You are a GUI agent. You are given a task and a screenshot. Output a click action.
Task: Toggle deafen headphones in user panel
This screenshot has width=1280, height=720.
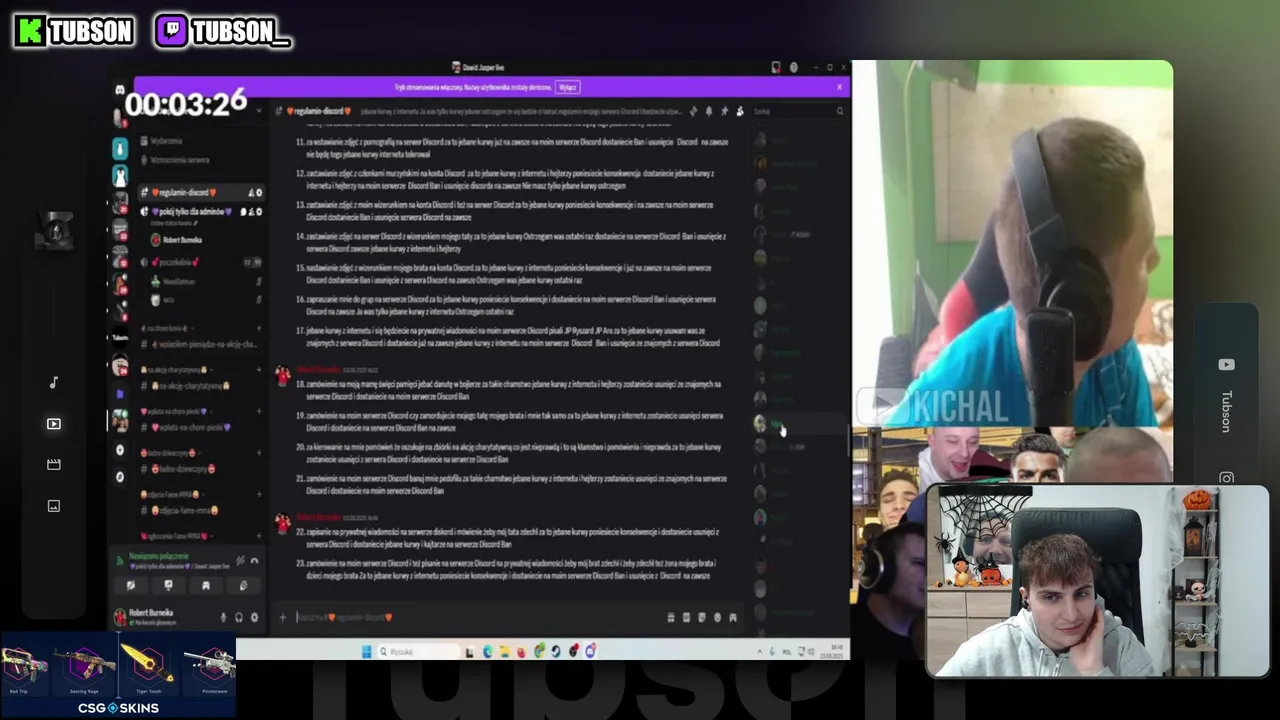(239, 617)
